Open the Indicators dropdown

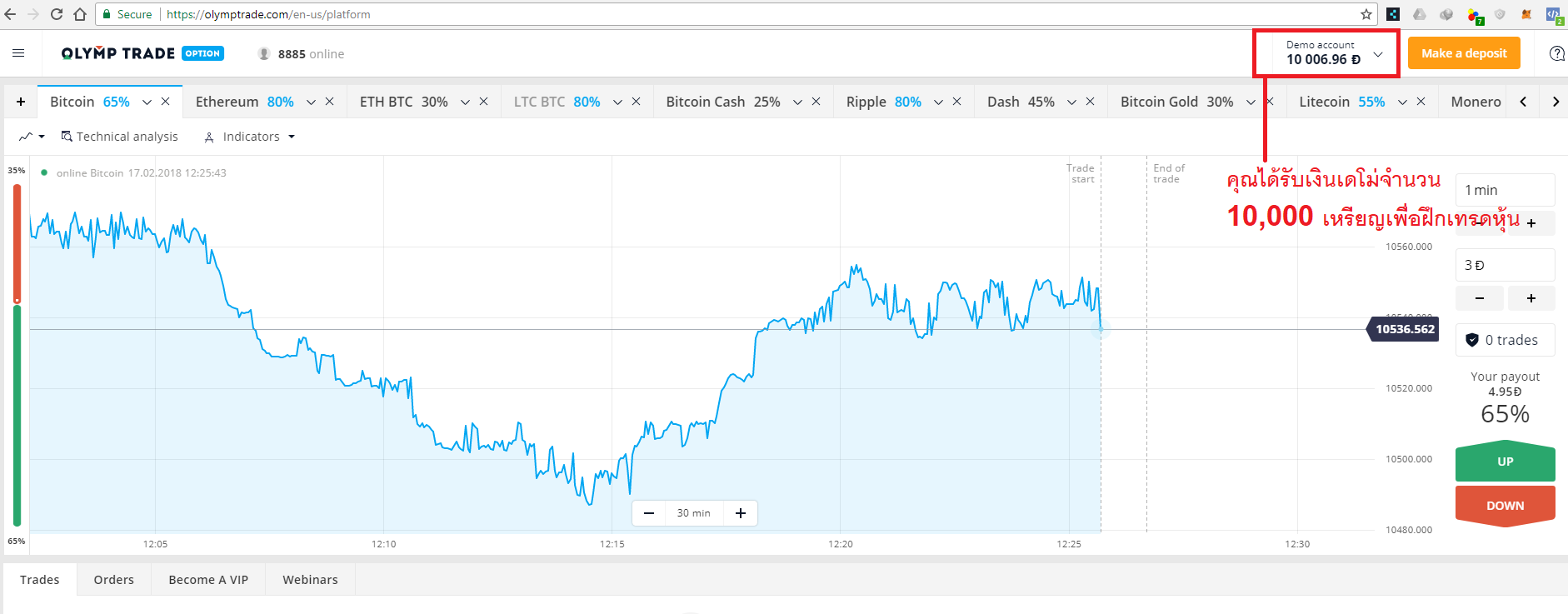click(x=250, y=137)
